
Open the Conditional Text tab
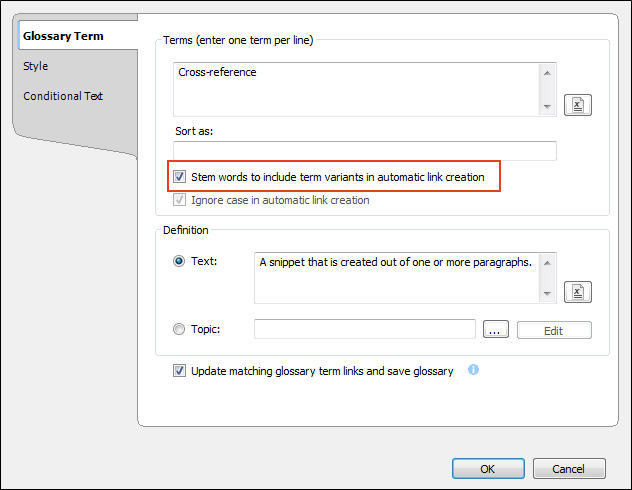pyautogui.click(x=63, y=96)
